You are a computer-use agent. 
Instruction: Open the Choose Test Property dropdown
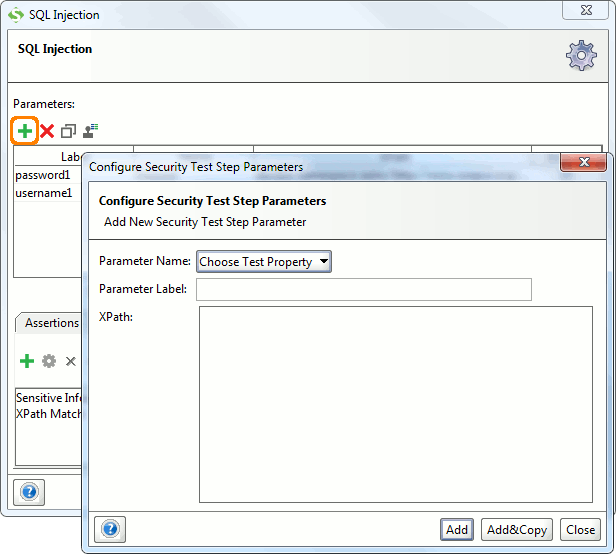pyautogui.click(x=264, y=262)
